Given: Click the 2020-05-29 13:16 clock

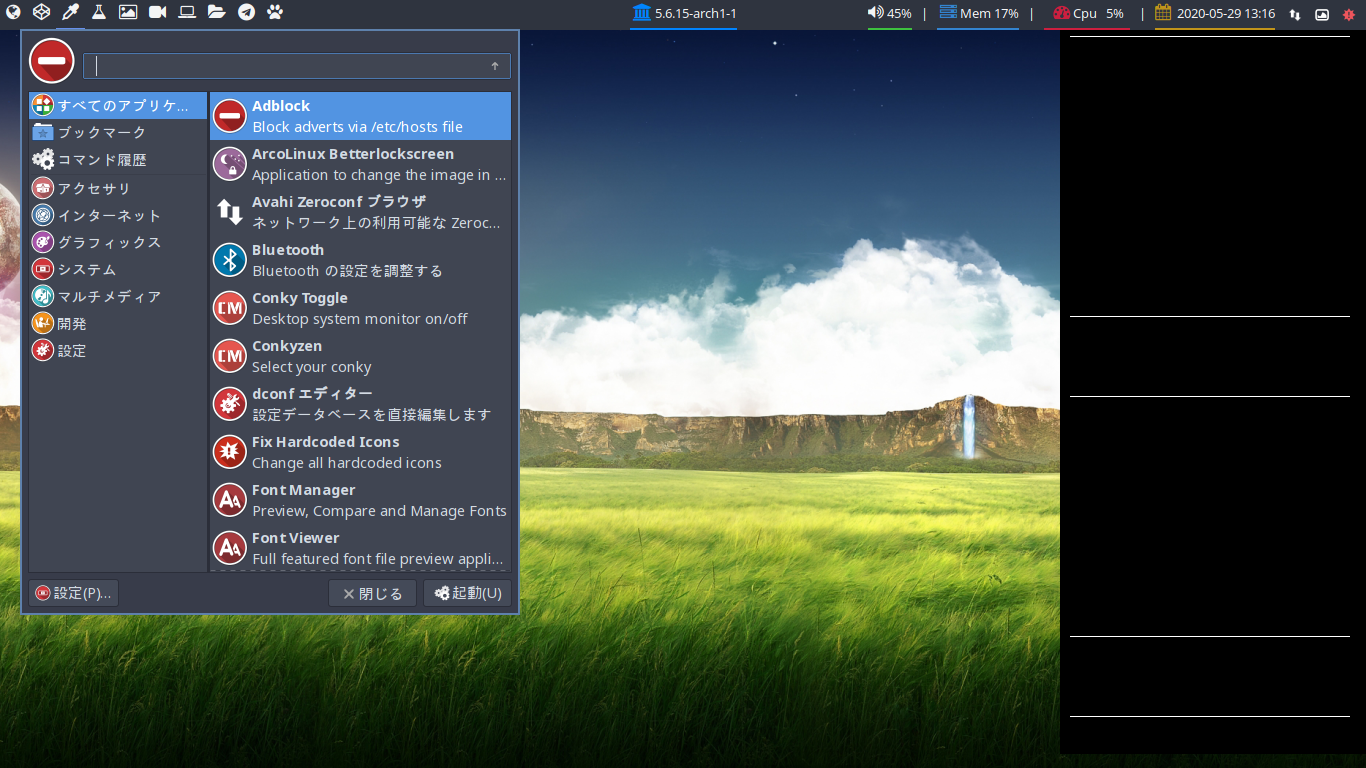Looking at the screenshot, I should point(1226,14).
